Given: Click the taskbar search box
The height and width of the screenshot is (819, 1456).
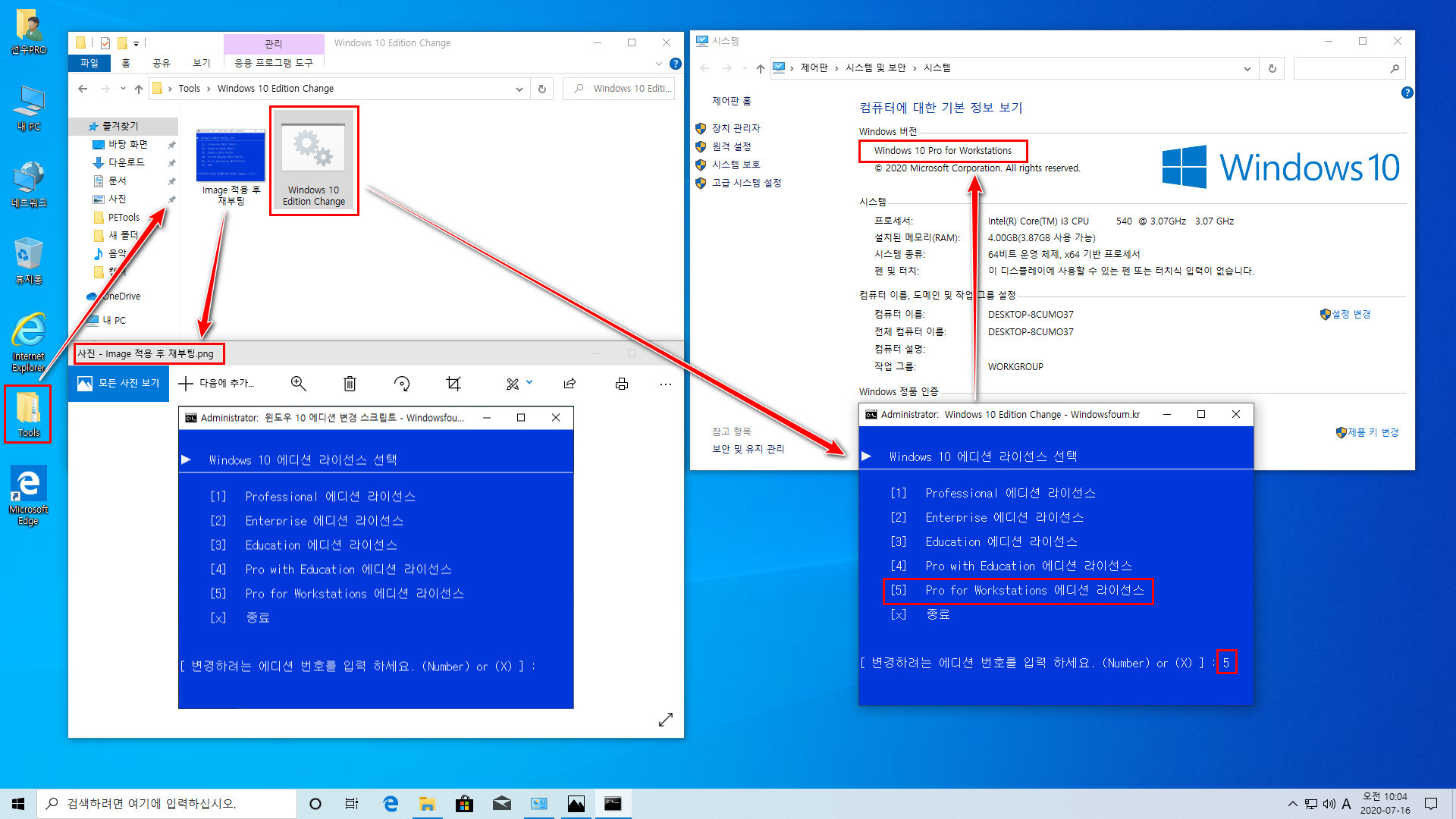Looking at the screenshot, I should pyautogui.click(x=167, y=804).
